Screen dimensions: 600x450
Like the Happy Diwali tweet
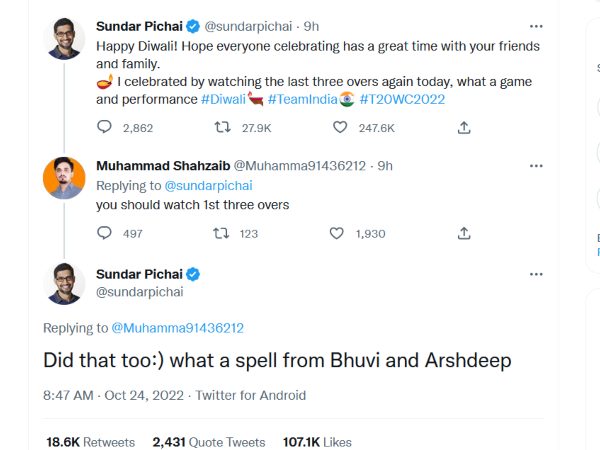(x=340, y=127)
